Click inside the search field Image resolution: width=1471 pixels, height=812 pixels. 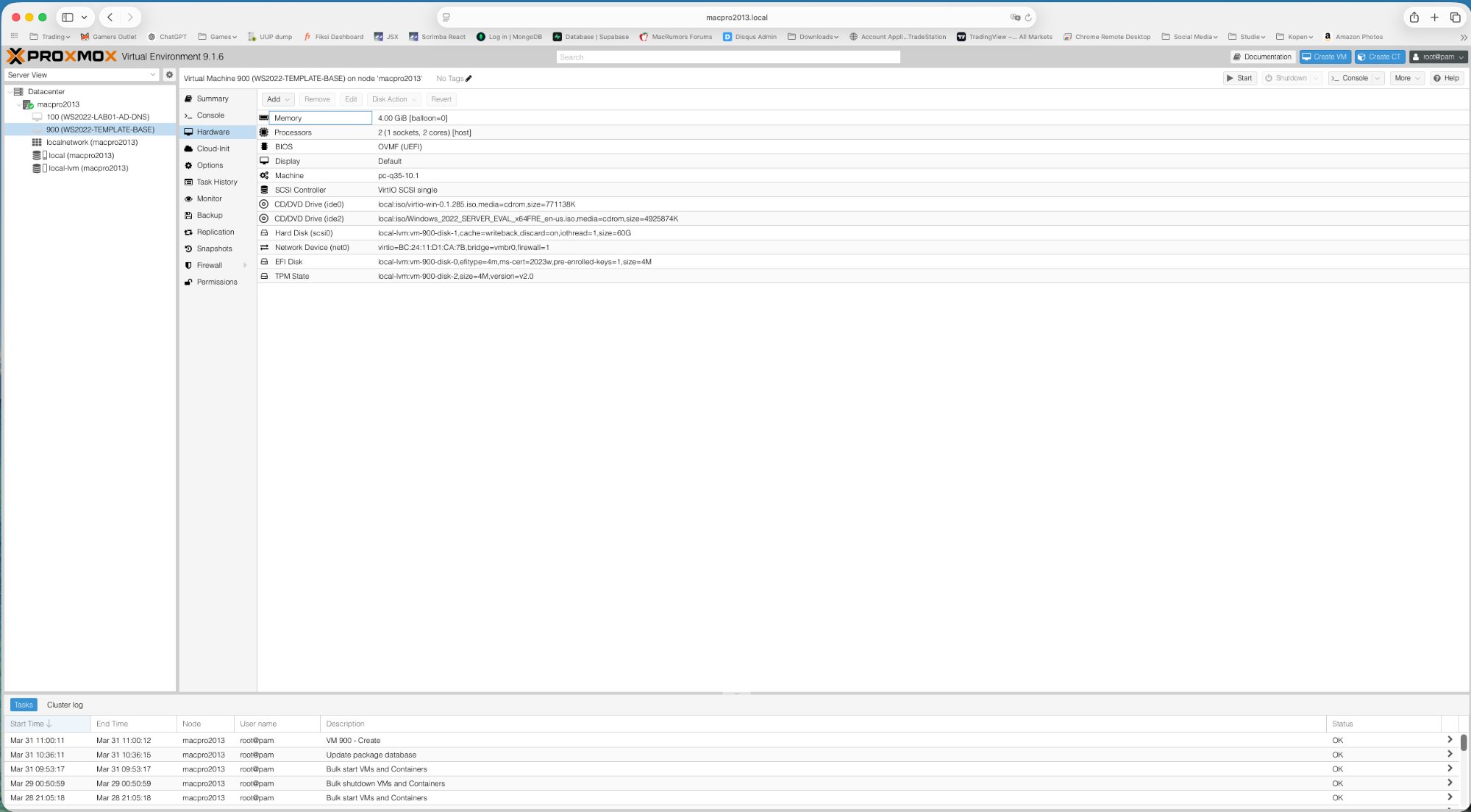728,57
